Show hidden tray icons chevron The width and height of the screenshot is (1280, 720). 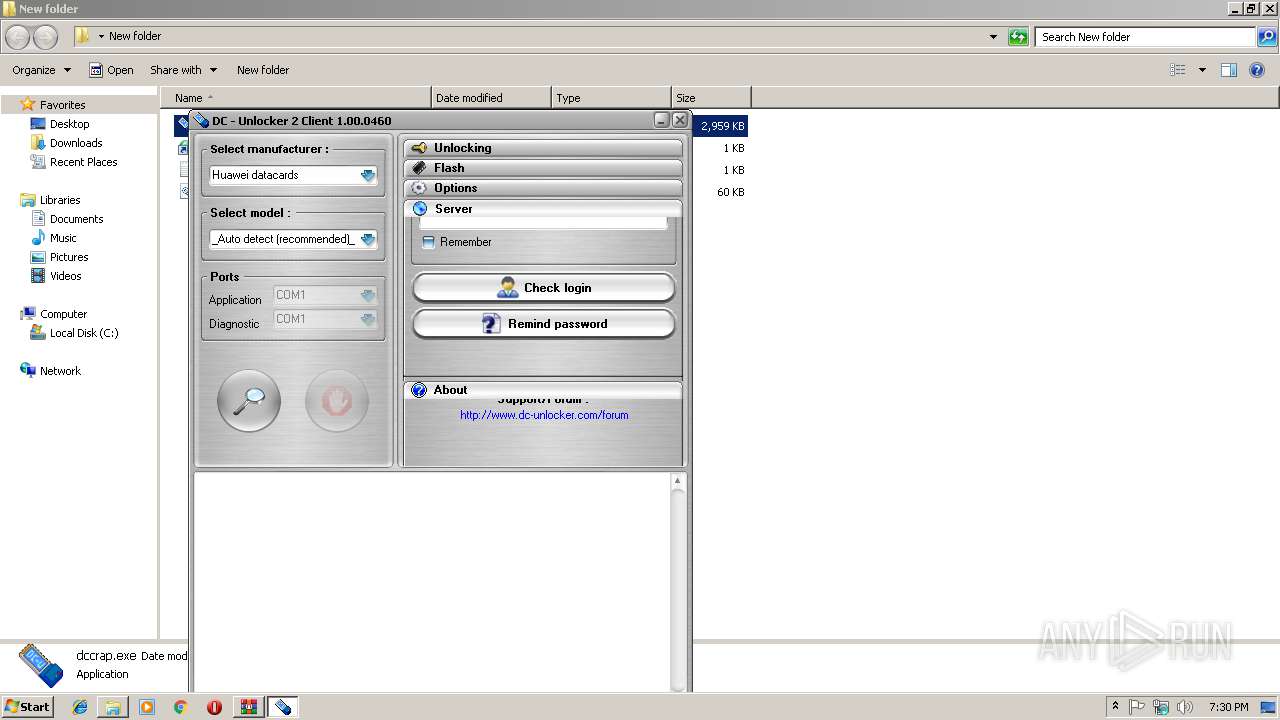1115,707
